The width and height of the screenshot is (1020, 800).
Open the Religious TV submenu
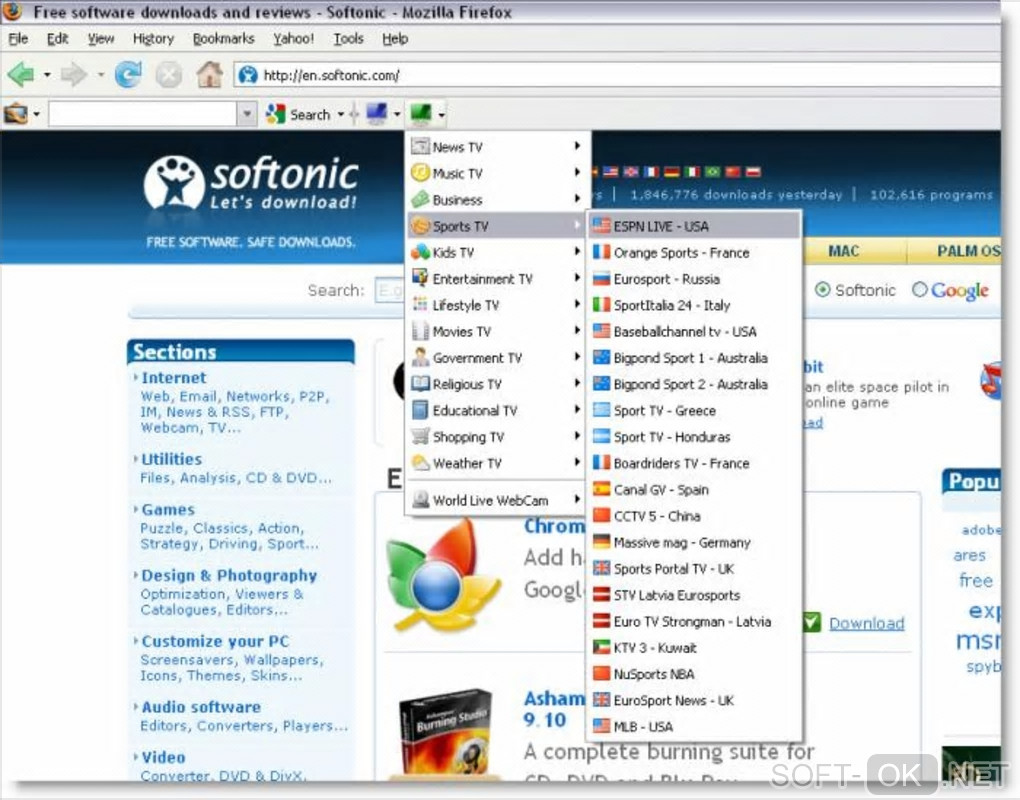(496, 384)
